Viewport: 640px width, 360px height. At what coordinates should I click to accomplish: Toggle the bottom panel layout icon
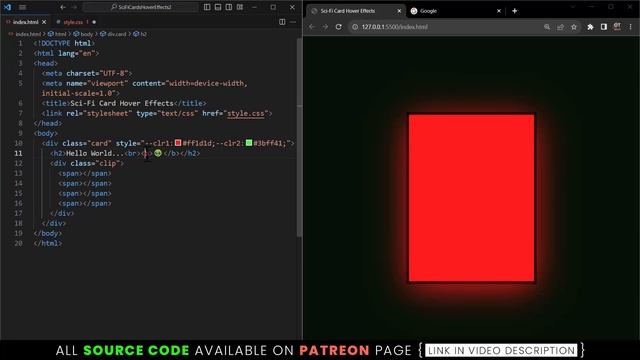(218, 7)
